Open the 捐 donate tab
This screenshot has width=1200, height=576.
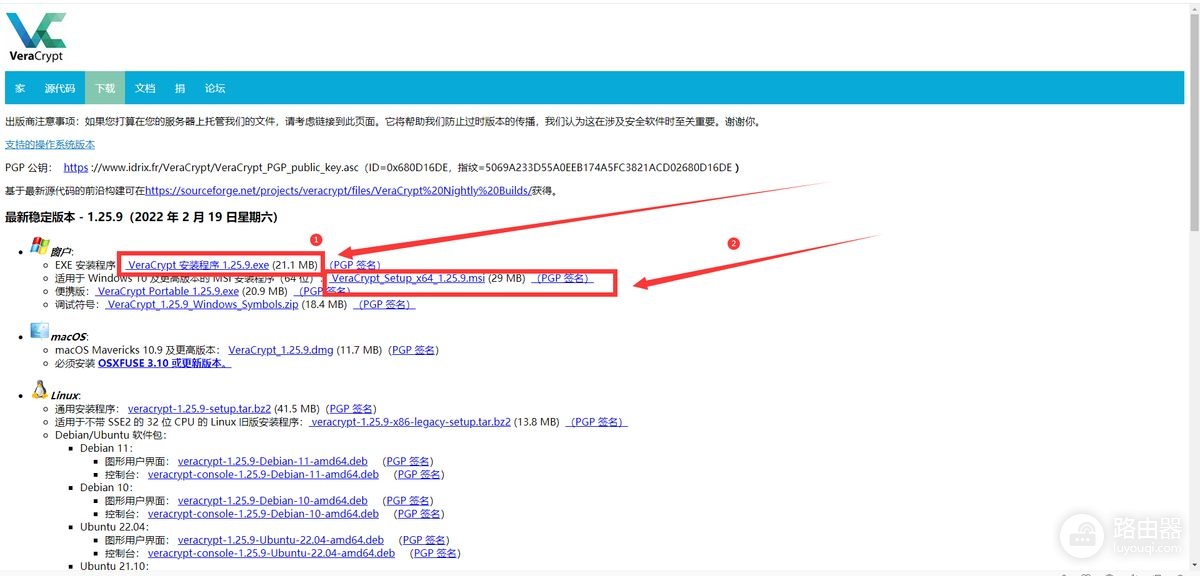click(x=180, y=88)
